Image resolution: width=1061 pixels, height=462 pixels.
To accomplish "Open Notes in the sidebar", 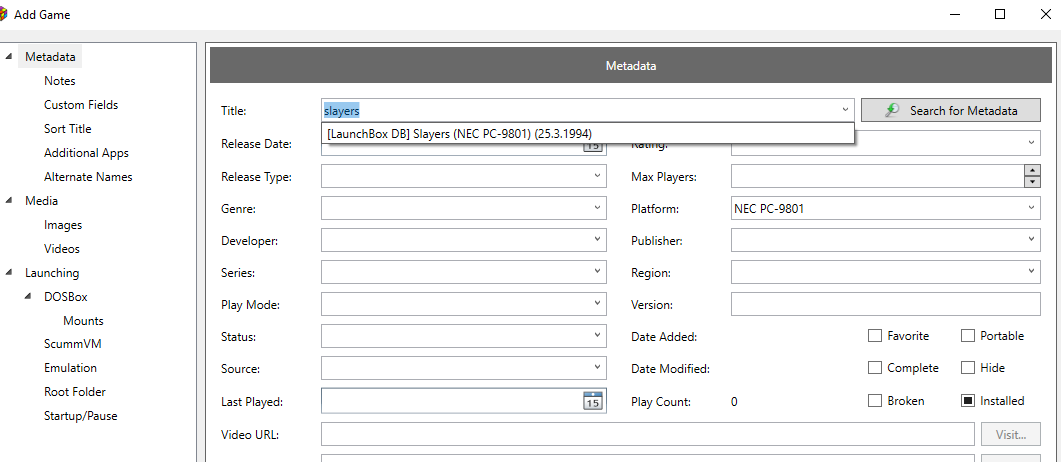I will [x=60, y=80].
